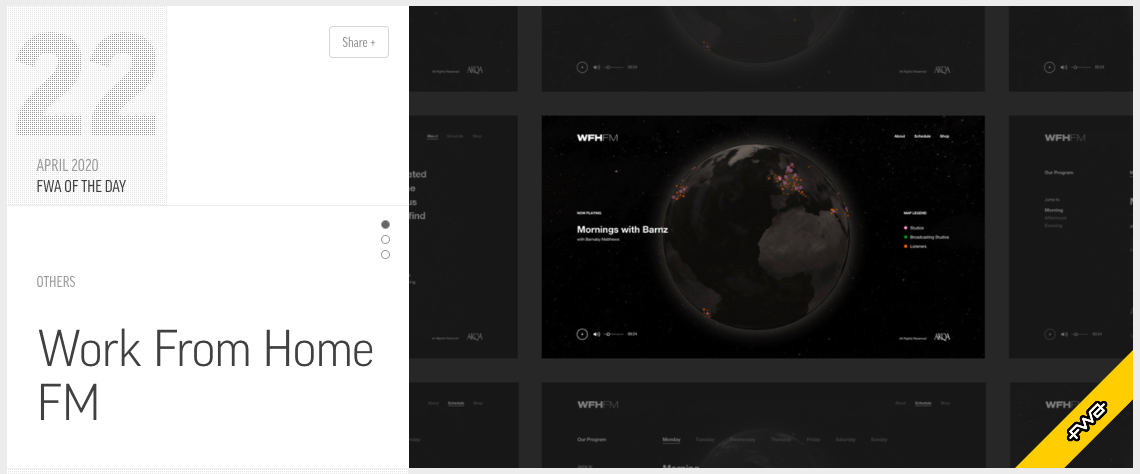Click the orange Listeners legend item

coord(915,246)
